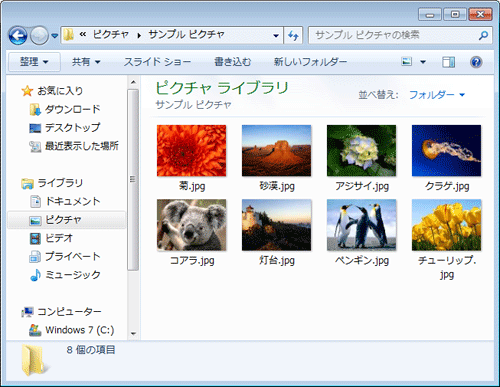The height and width of the screenshot is (387, 500).
Task: Select the 灯台.jpg thumbnail
Action: tap(276, 225)
